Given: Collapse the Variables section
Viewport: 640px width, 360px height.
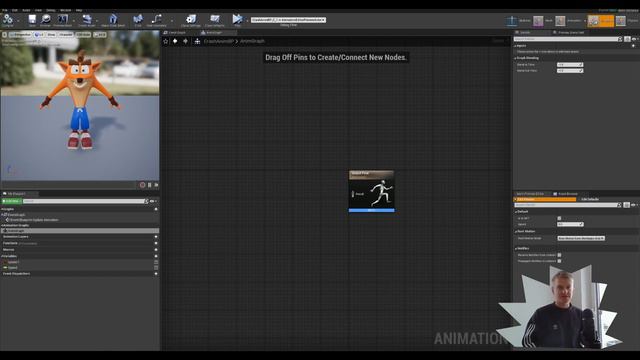Looking at the screenshot, I should [x=2, y=256].
